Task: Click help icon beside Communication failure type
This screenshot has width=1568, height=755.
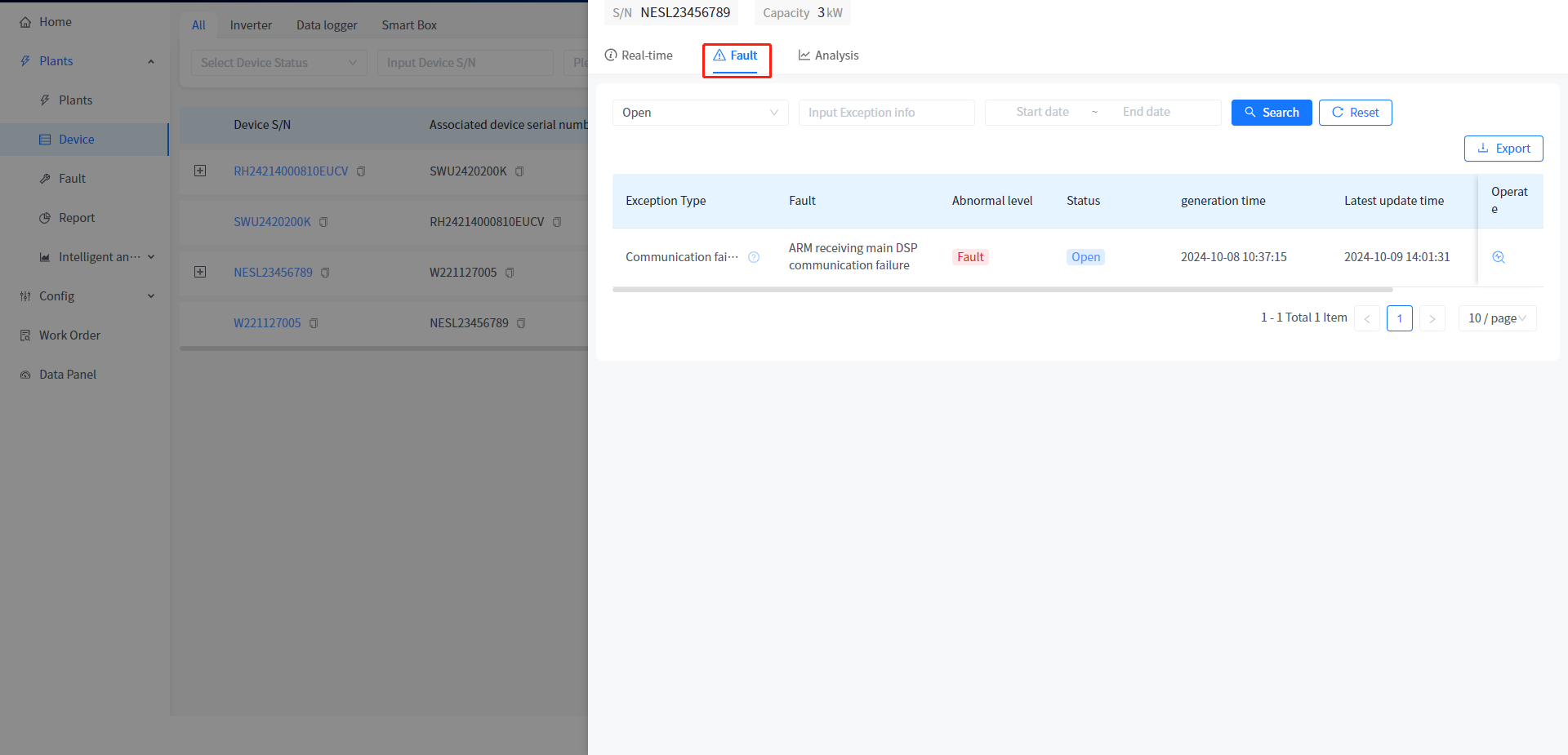Action: [x=754, y=257]
